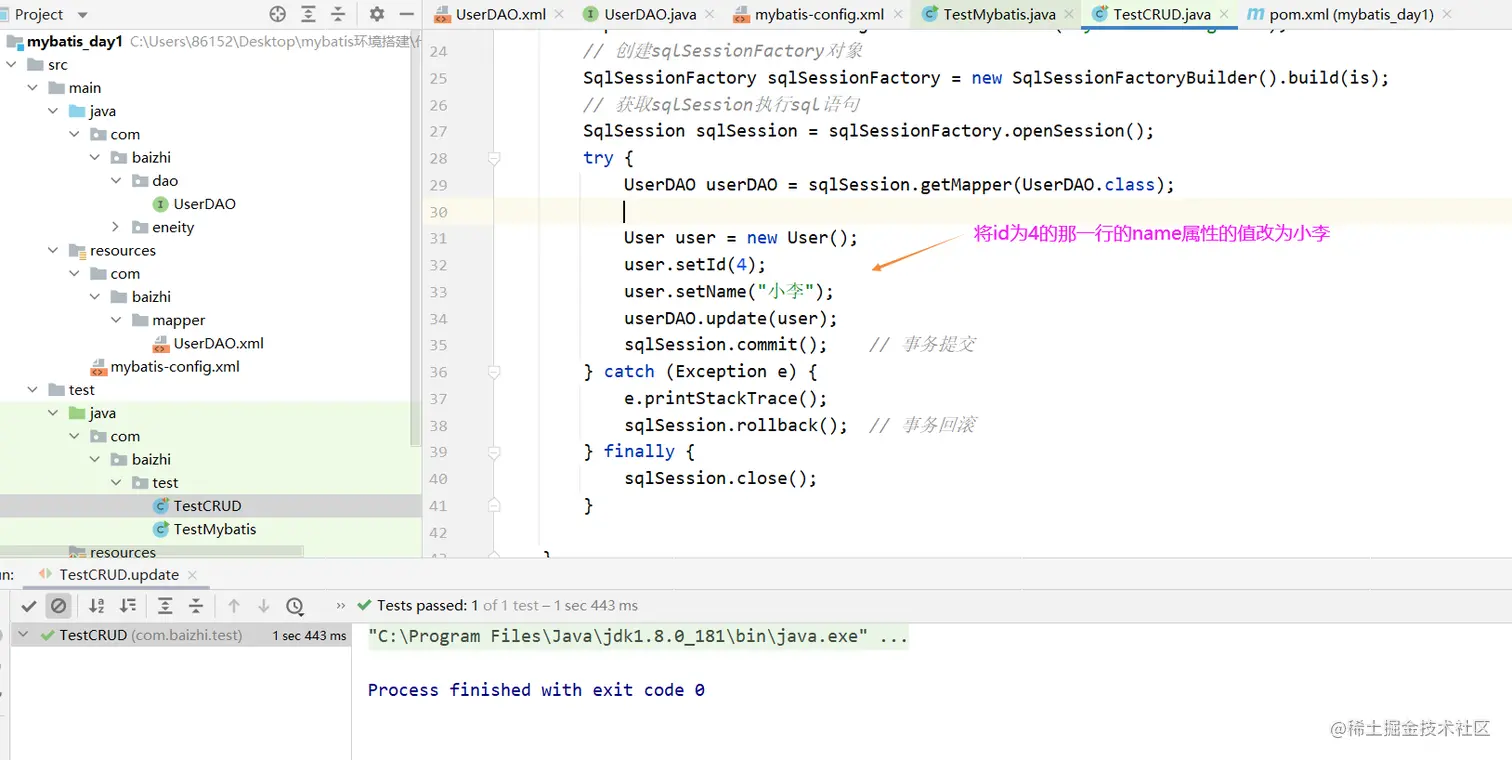Hide the Project tool window

click(x=405, y=14)
